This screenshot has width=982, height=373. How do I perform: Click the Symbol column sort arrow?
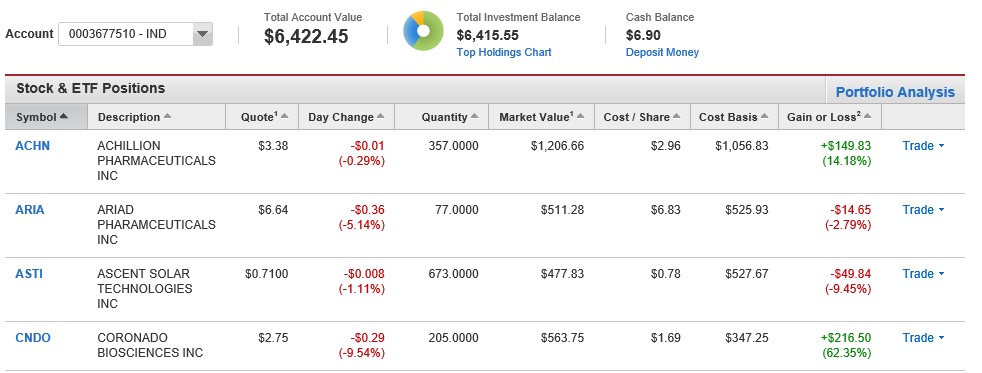pyautogui.click(x=63, y=116)
